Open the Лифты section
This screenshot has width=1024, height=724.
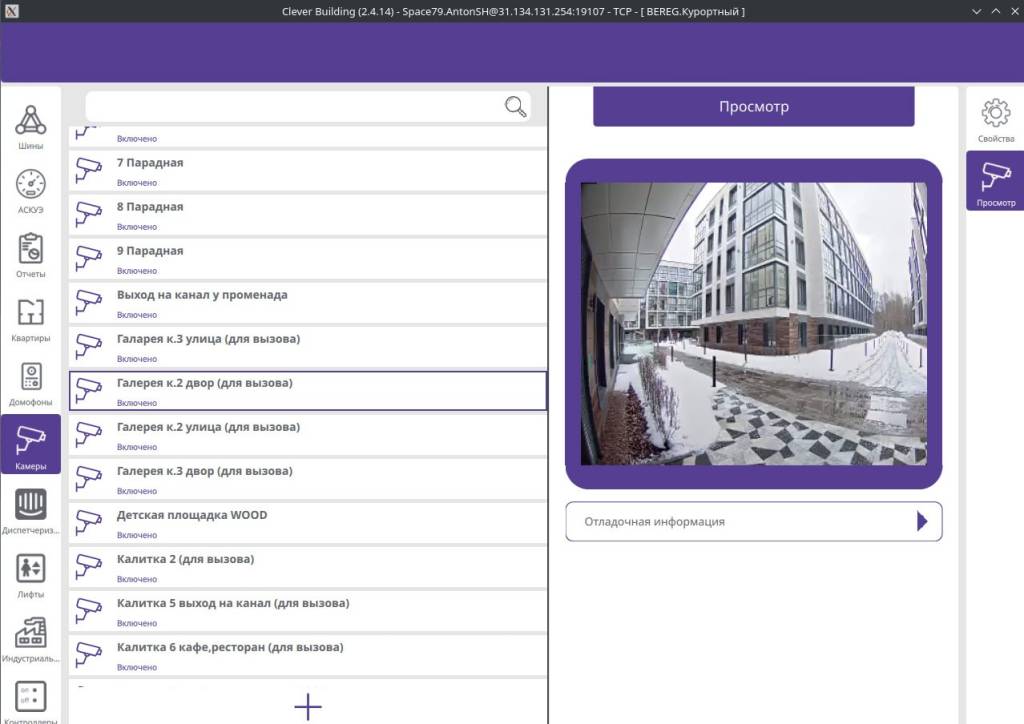(31, 575)
